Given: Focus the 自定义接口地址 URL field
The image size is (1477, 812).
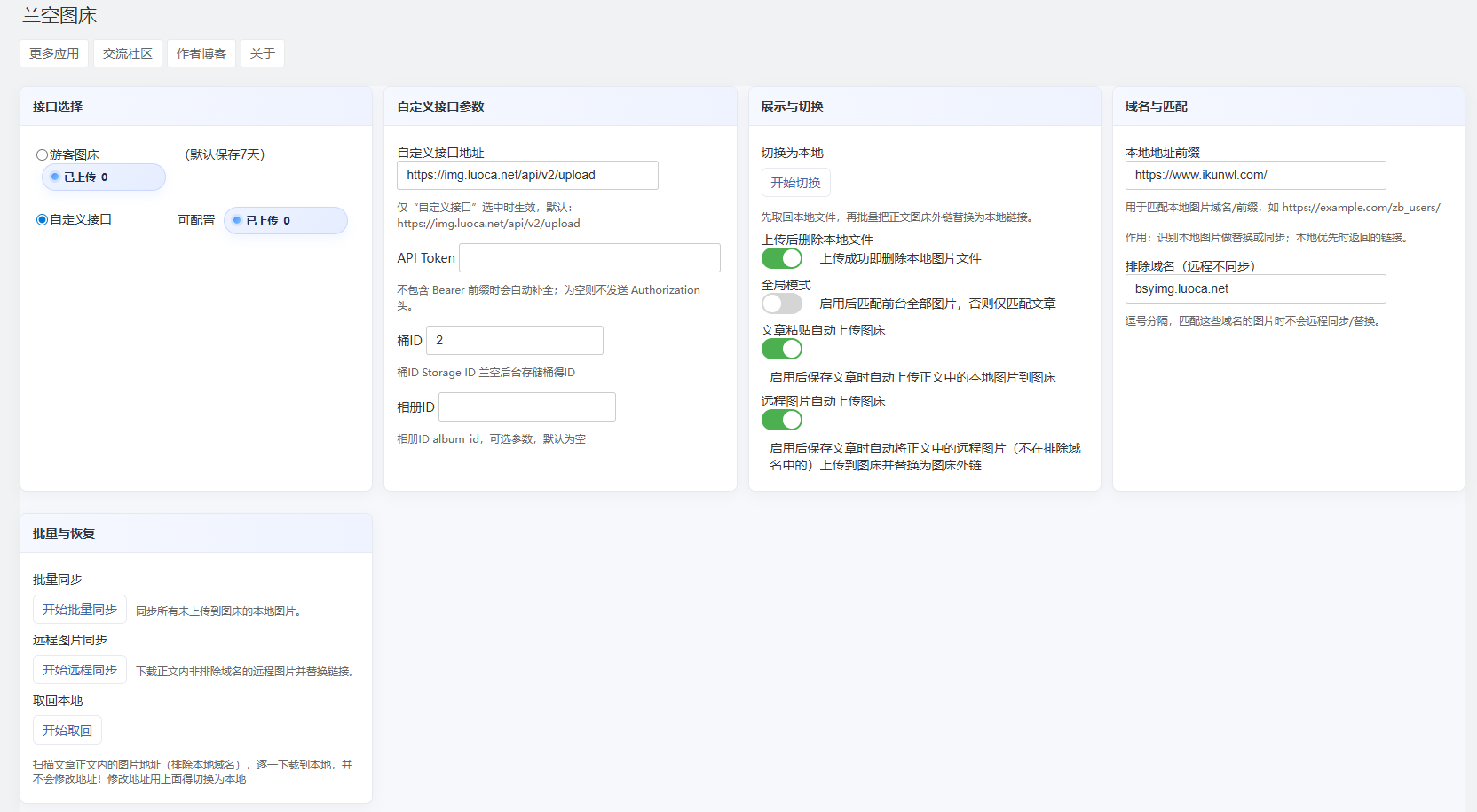Looking at the screenshot, I should point(527,176).
